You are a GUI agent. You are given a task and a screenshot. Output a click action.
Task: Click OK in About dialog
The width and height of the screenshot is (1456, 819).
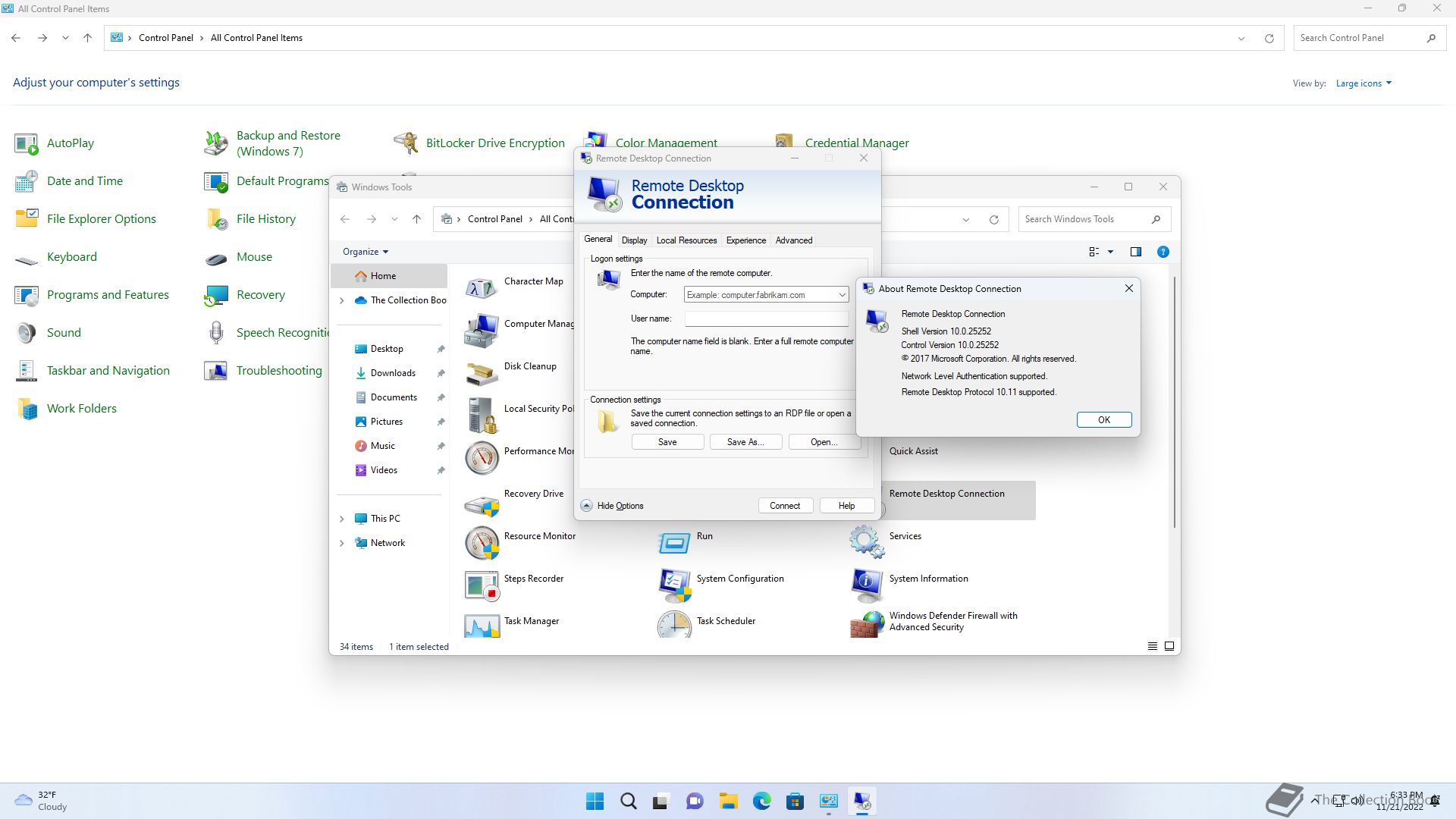pos(1104,420)
